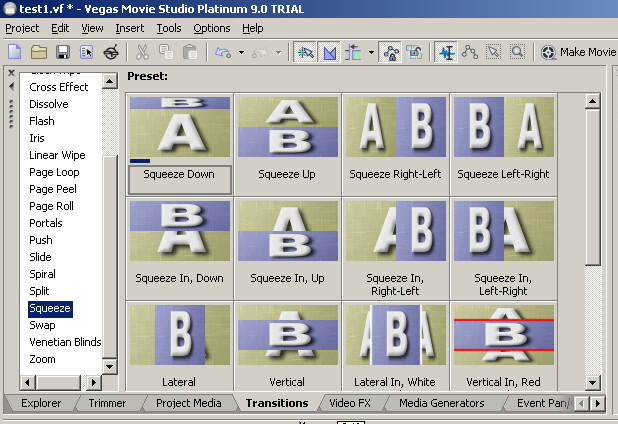Select Page Loop transition
The width and height of the screenshot is (618, 424).
click(54, 172)
